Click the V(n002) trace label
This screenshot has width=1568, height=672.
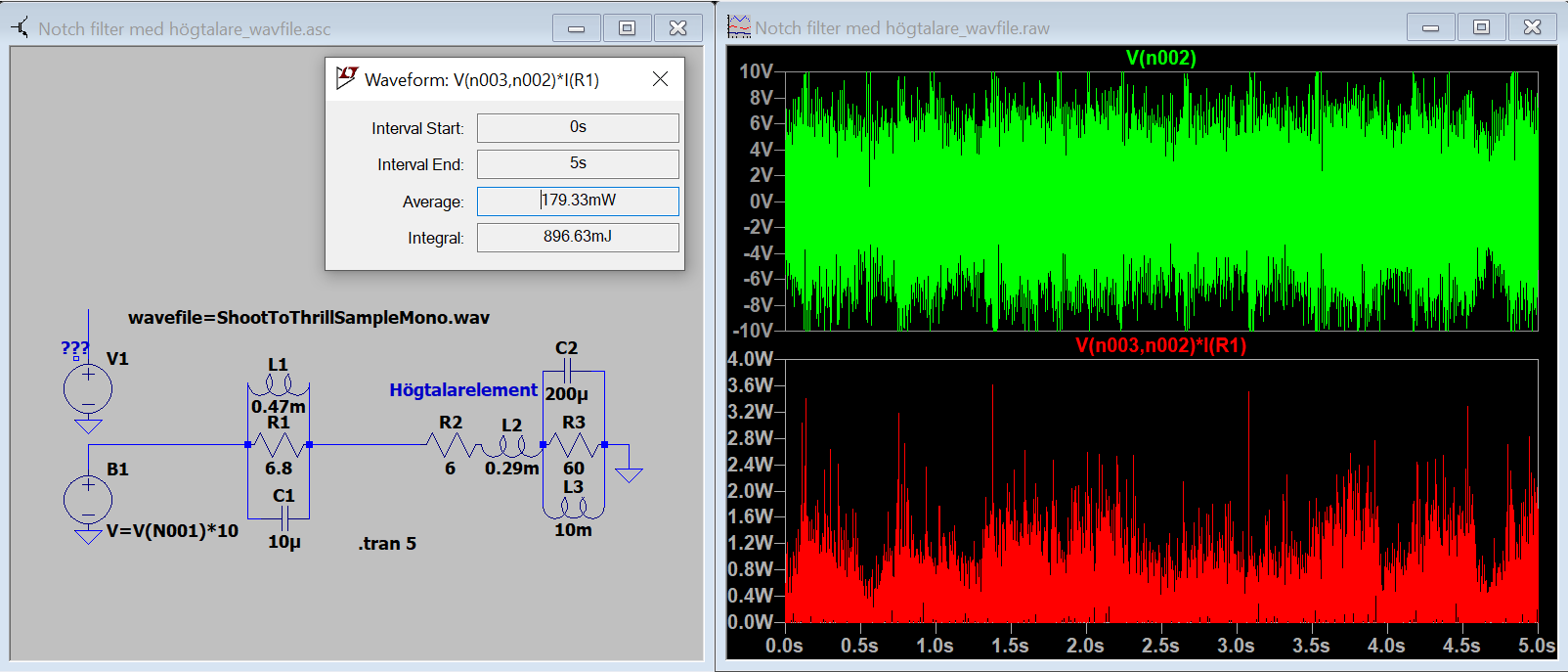1161,58
